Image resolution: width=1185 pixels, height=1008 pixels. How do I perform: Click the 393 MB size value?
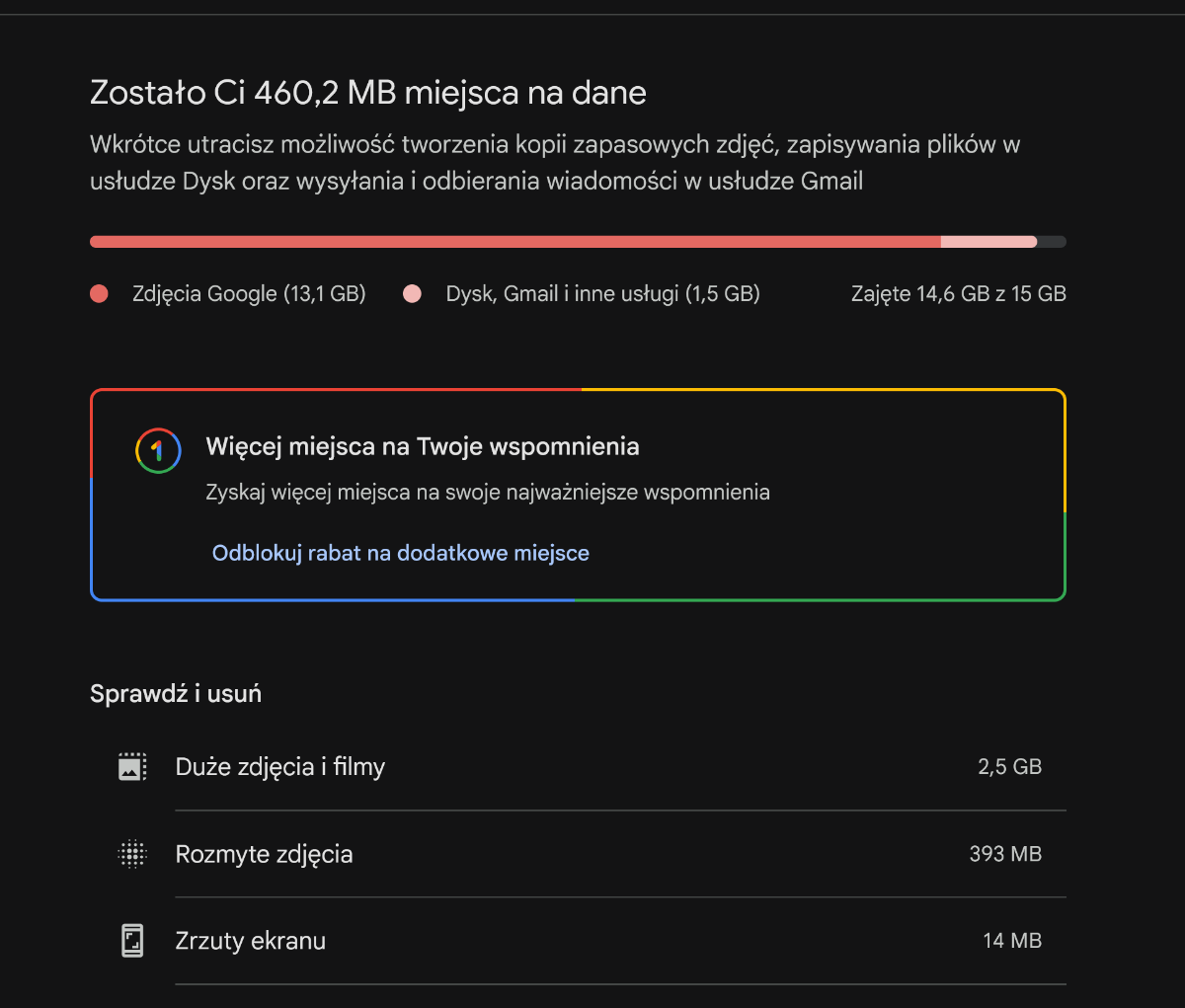[1005, 854]
